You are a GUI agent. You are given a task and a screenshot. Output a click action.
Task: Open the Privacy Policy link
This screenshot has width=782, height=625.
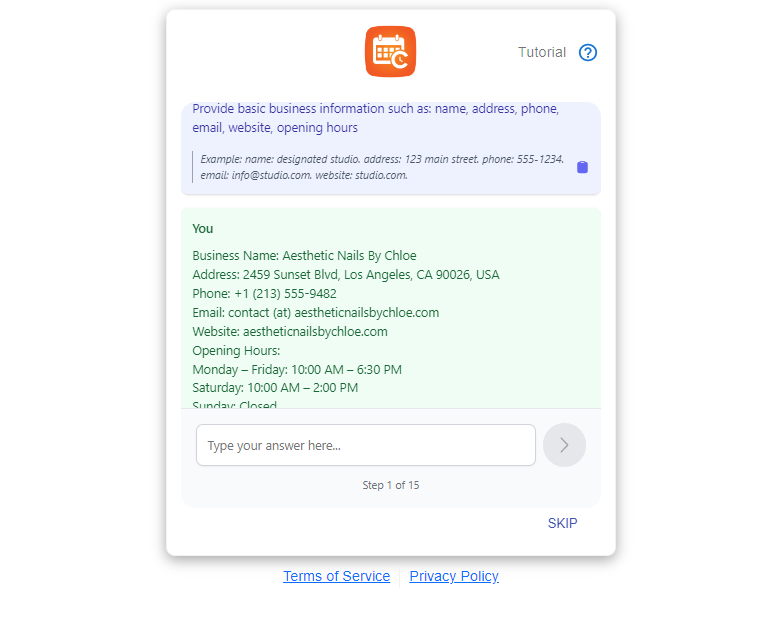[454, 576]
